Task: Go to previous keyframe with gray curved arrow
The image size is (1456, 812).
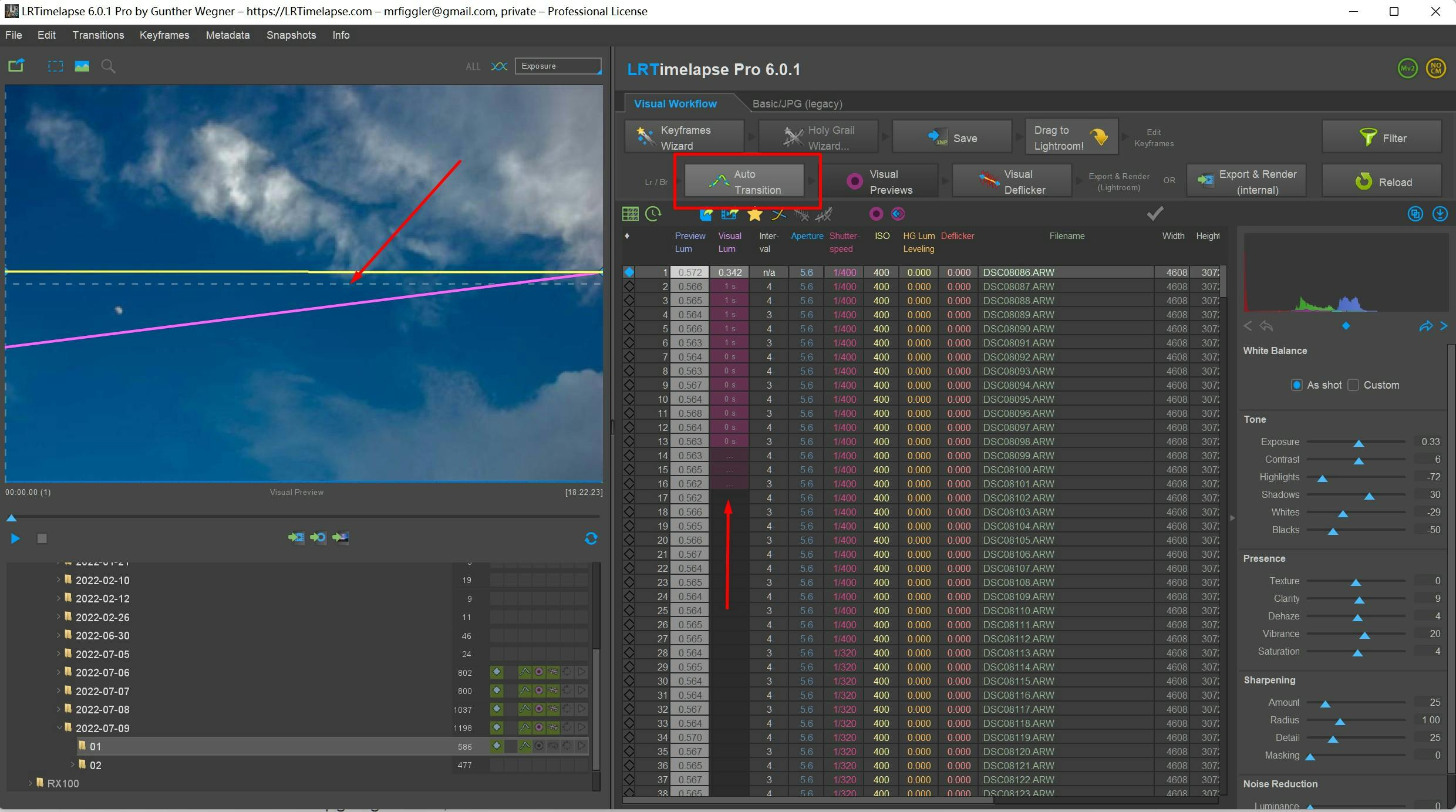Action: click(1266, 326)
